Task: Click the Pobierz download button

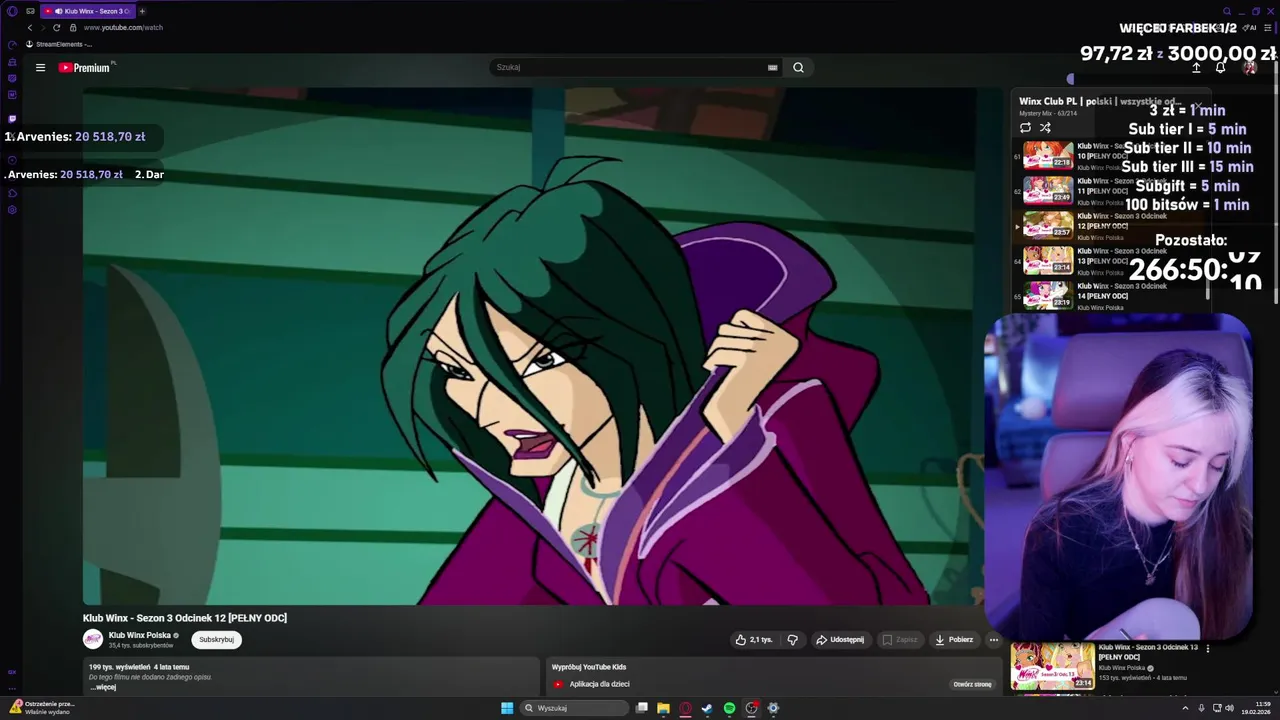Action: point(954,640)
